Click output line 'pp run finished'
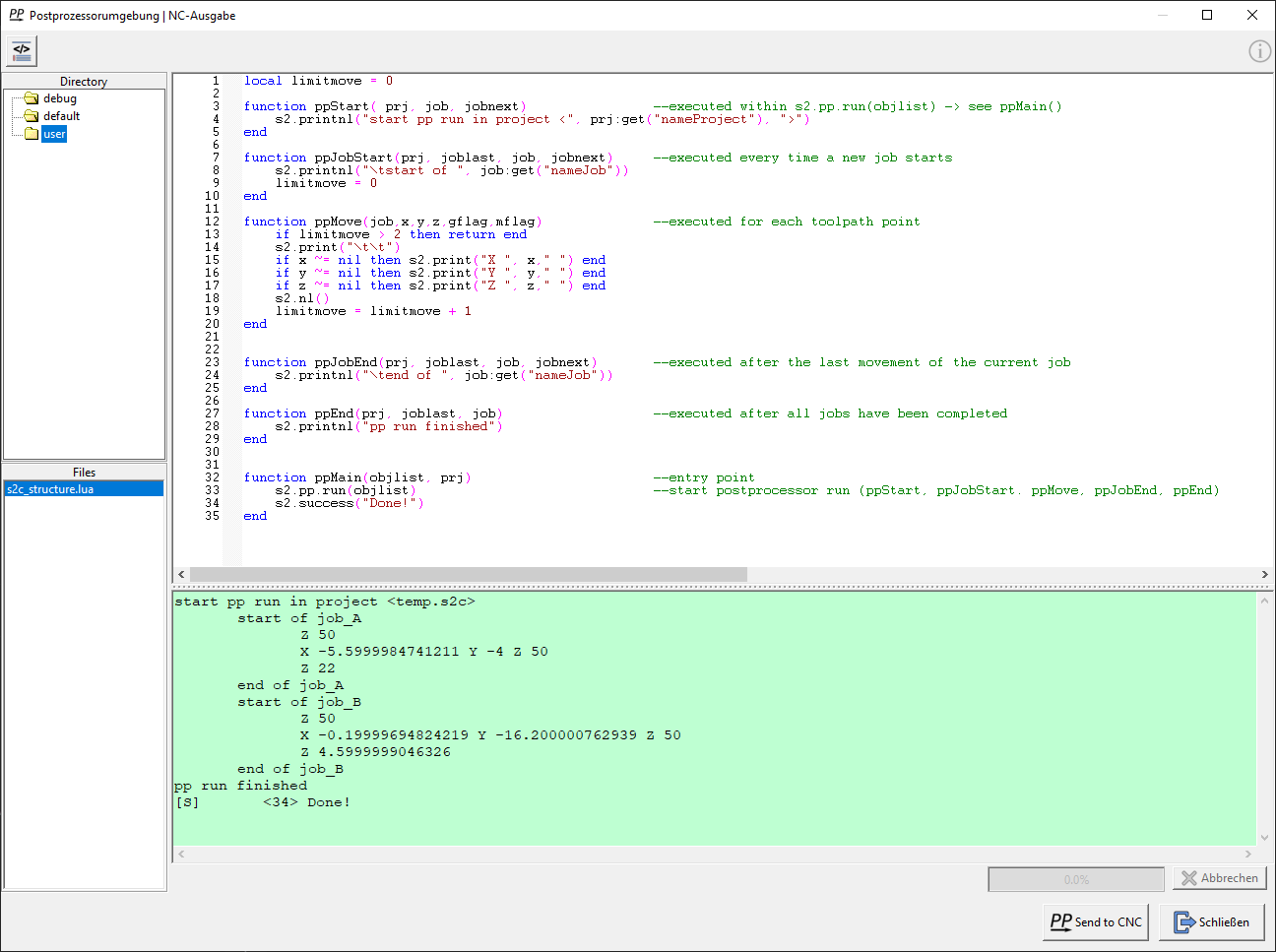The width and height of the screenshot is (1276, 952). pyautogui.click(x=240, y=786)
